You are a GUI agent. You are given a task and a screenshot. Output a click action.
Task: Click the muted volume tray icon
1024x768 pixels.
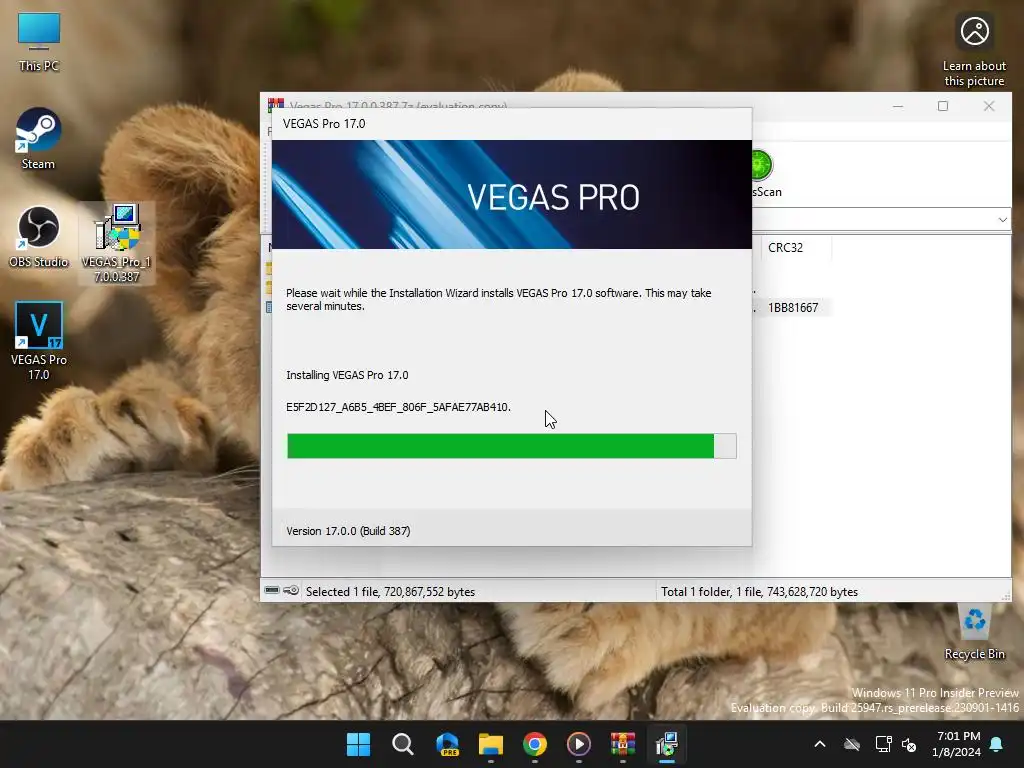point(908,744)
